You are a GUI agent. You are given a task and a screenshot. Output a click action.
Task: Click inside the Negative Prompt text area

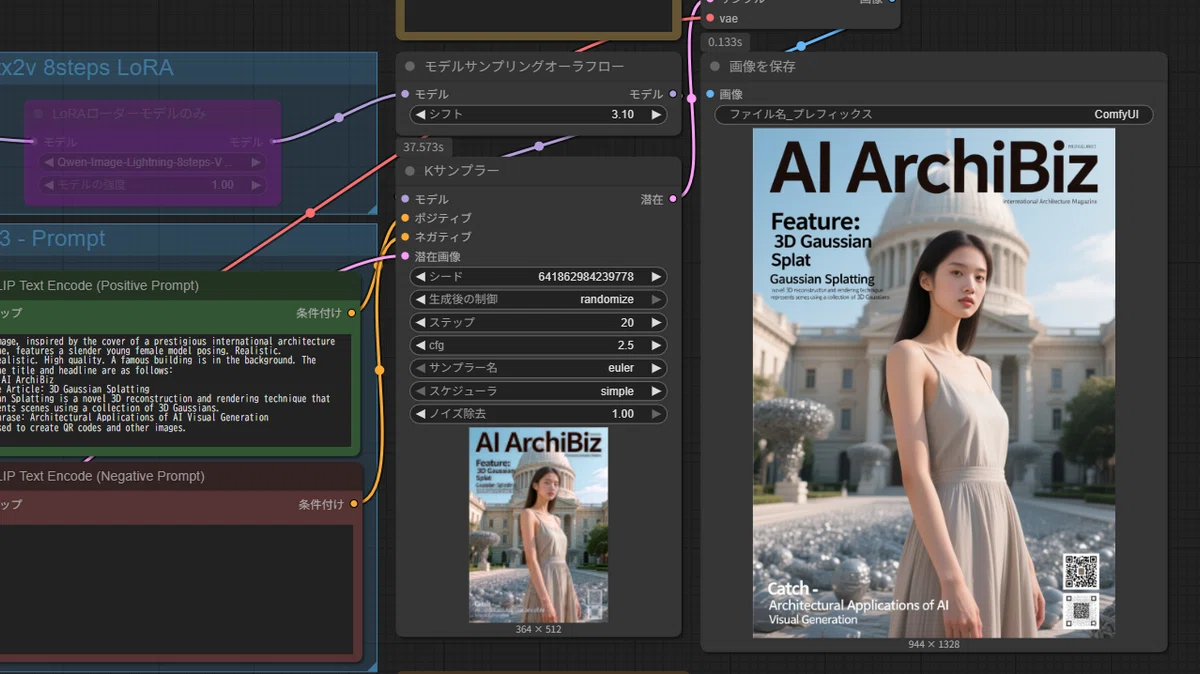pyautogui.click(x=175, y=590)
